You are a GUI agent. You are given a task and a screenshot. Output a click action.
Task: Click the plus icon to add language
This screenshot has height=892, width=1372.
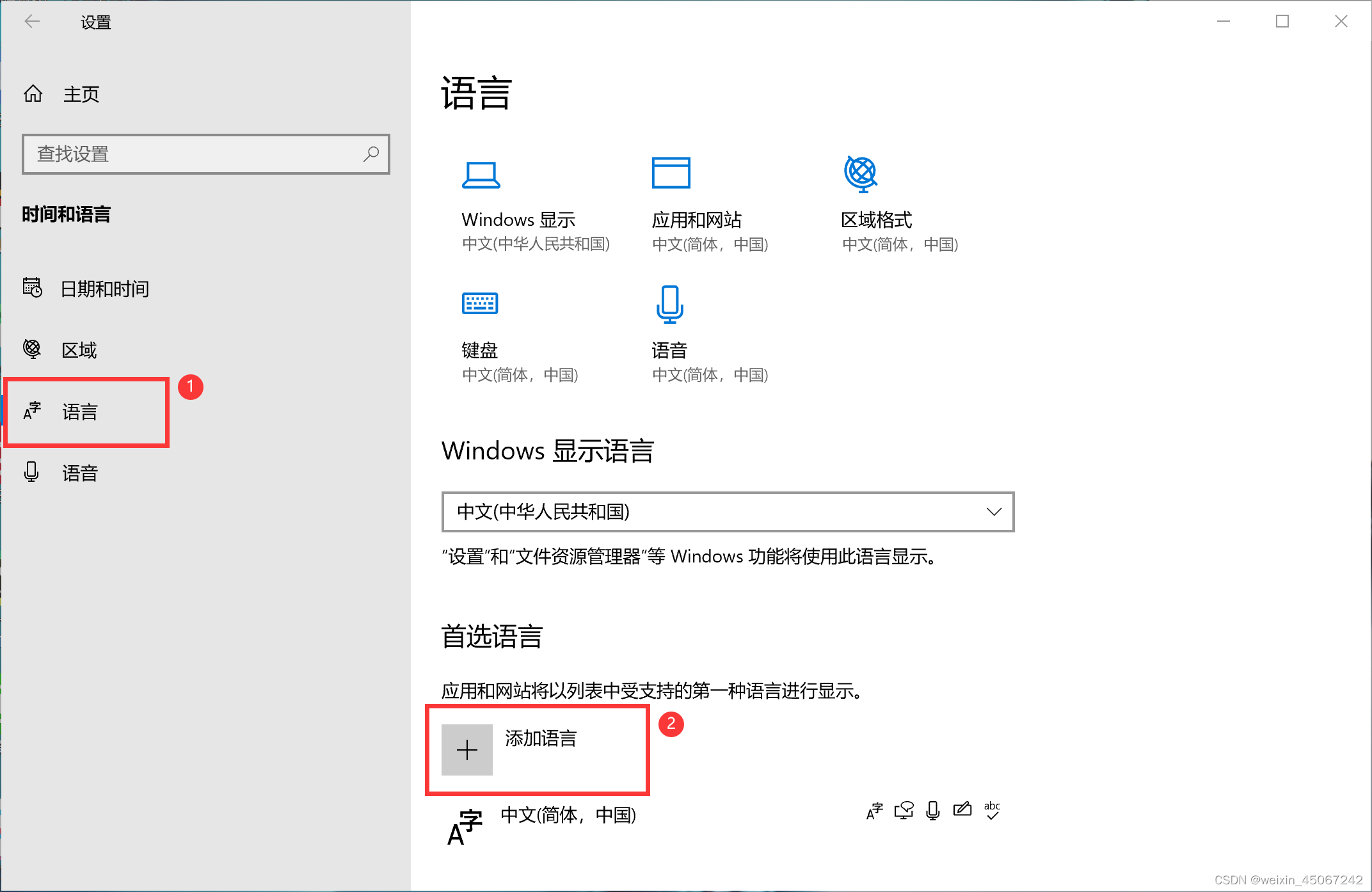(x=467, y=750)
